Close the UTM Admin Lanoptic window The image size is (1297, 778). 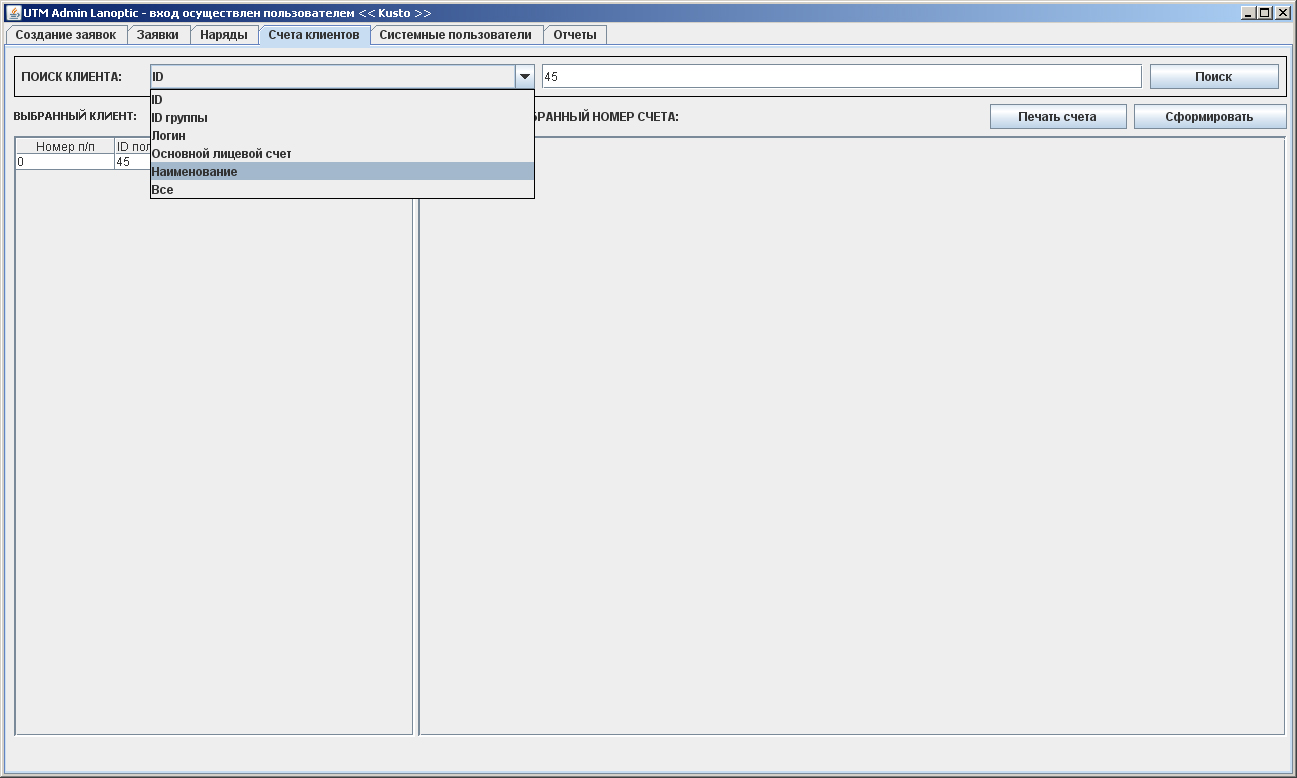pos(1282,13)
